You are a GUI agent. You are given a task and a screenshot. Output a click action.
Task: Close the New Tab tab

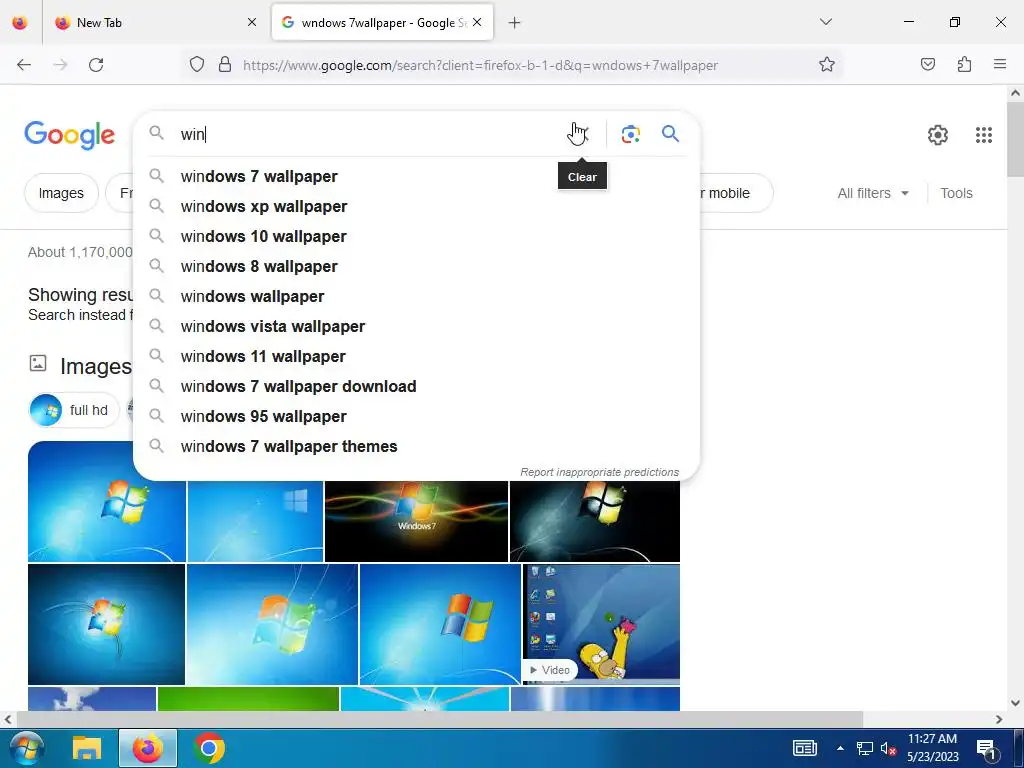[252, 22]
